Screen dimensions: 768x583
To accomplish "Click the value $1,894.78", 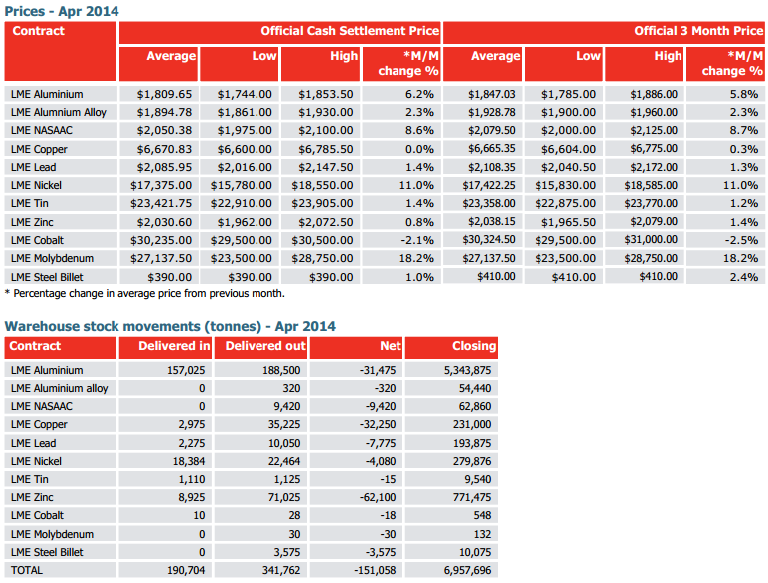I will pos(164,112).
